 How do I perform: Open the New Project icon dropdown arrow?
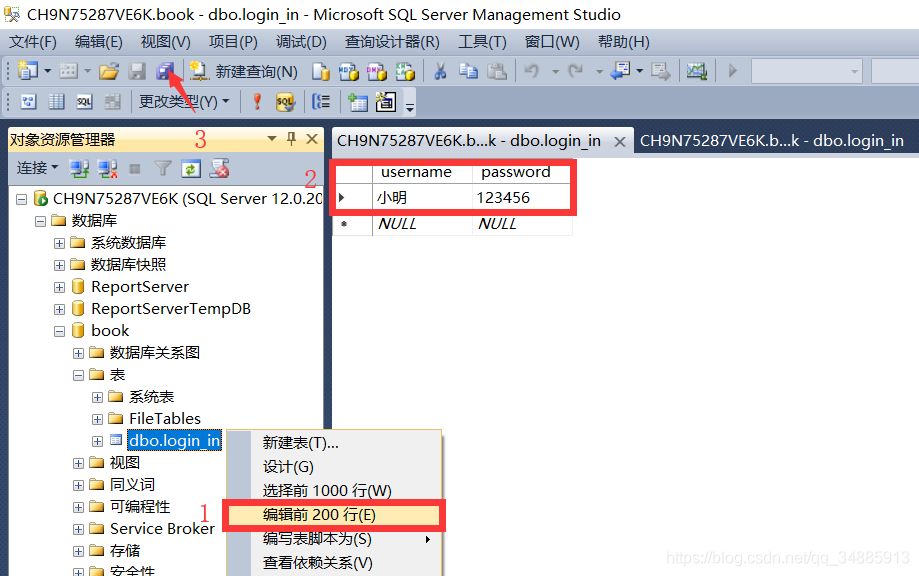coord(47,71)
